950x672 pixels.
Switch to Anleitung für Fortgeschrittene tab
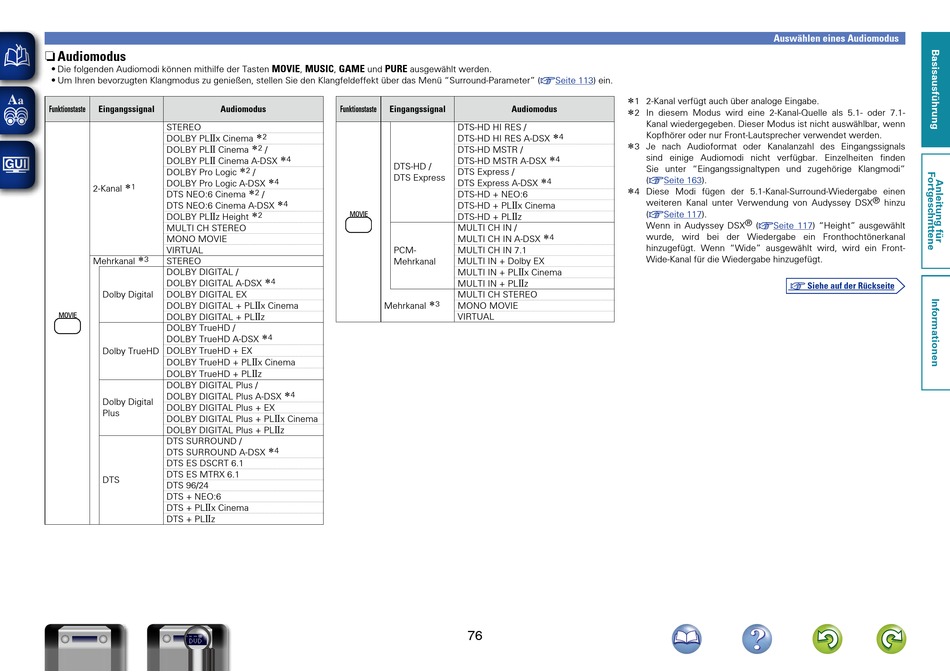pyautogui.click(x=935, y=211)
